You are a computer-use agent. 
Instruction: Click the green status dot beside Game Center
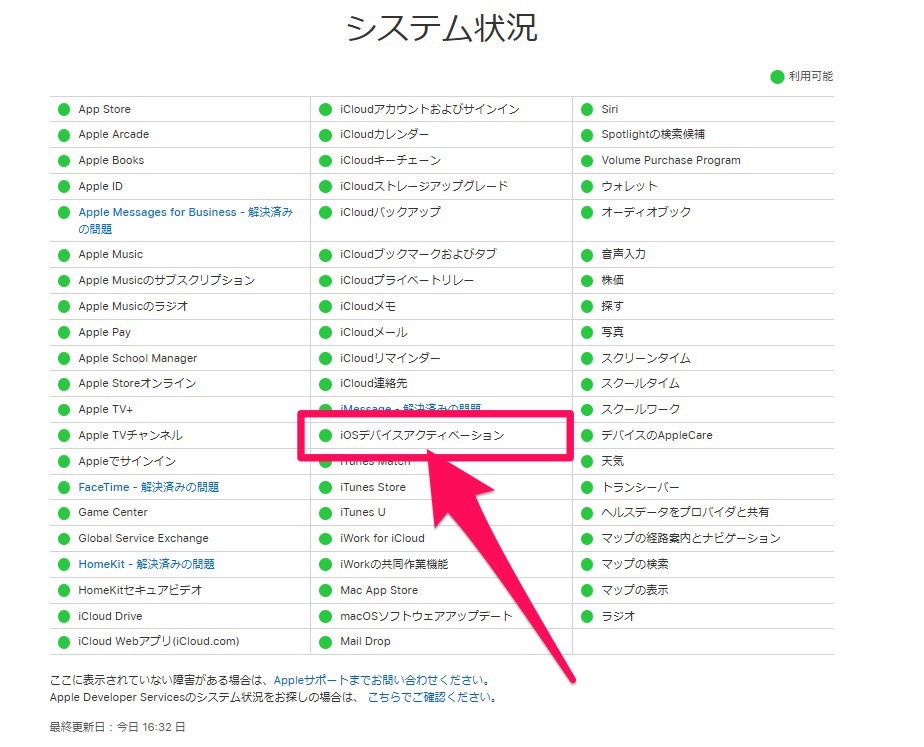point(64,513)
